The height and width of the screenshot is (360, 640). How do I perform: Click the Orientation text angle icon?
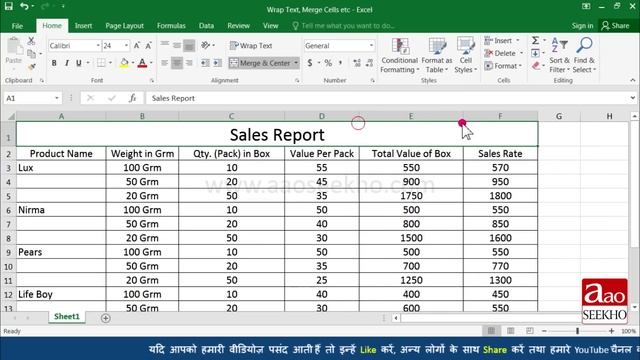tap(205, 45)
